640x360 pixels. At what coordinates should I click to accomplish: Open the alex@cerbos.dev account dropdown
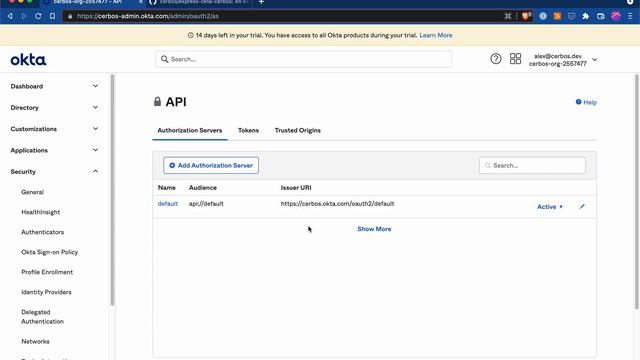tap(563, 60)
